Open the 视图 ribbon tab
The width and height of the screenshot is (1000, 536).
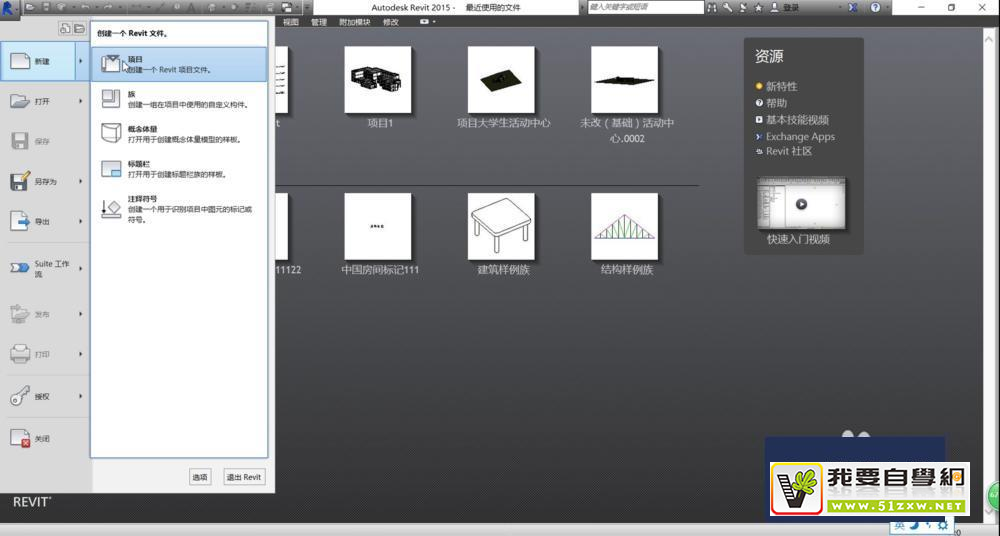[x=291, y=22]
